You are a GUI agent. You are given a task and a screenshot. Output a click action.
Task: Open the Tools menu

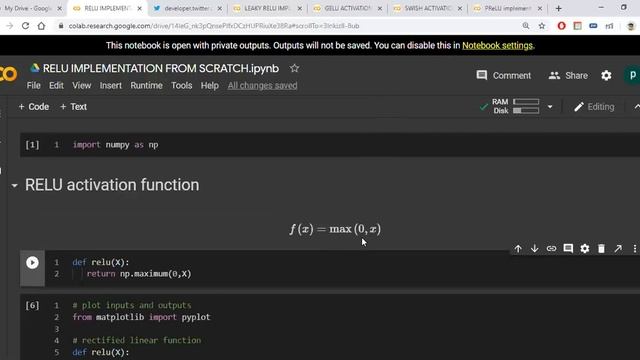coord(182,85)
